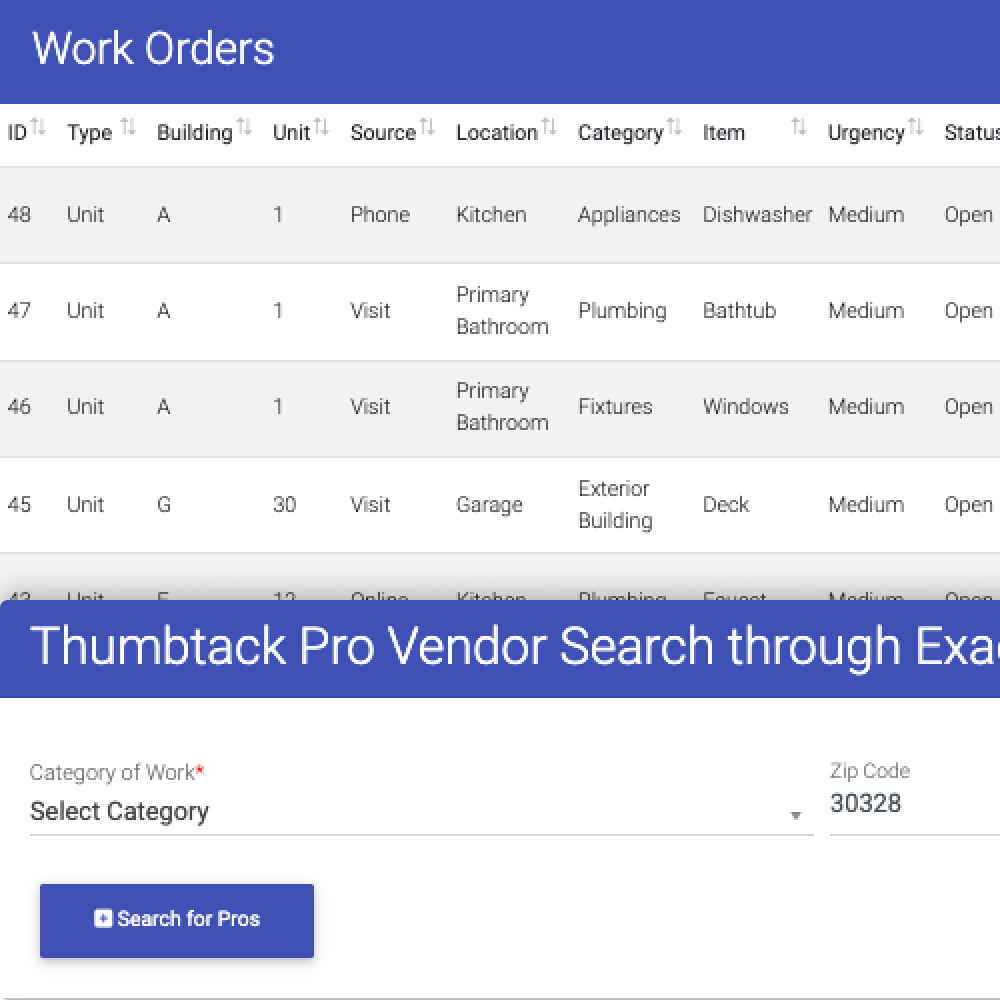Click Medium urgency in row 45
This screenshot has width=1000, height=1000.
[x=866, y=504]
